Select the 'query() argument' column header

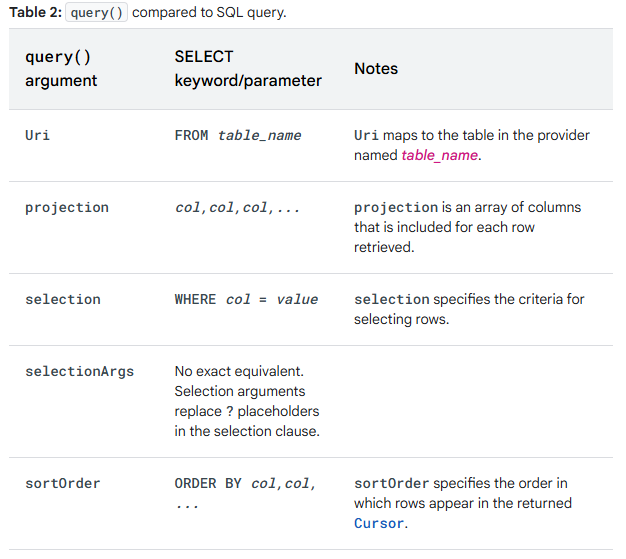pos(61,69)
